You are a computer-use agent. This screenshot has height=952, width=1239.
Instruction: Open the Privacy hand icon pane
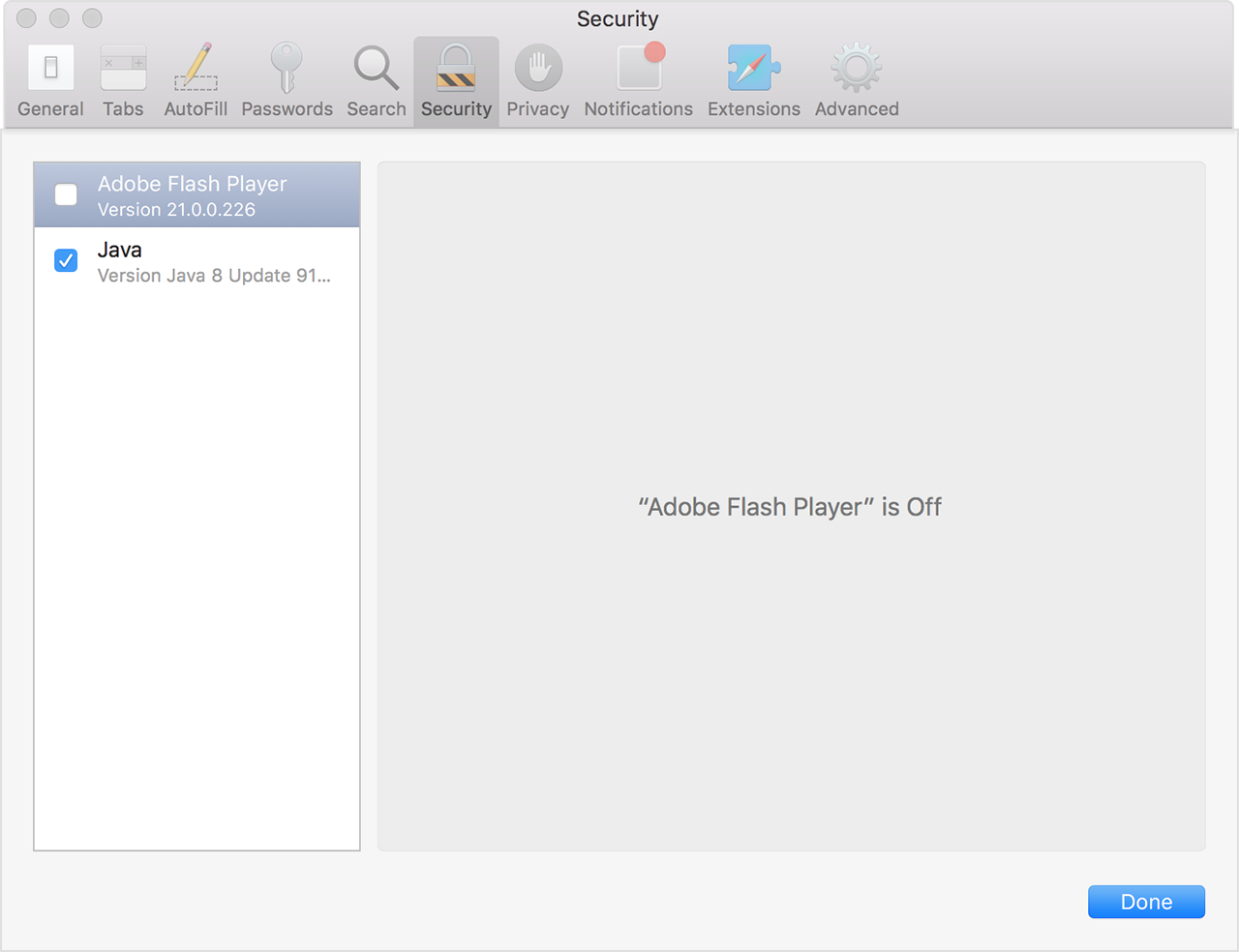point(537,82)
